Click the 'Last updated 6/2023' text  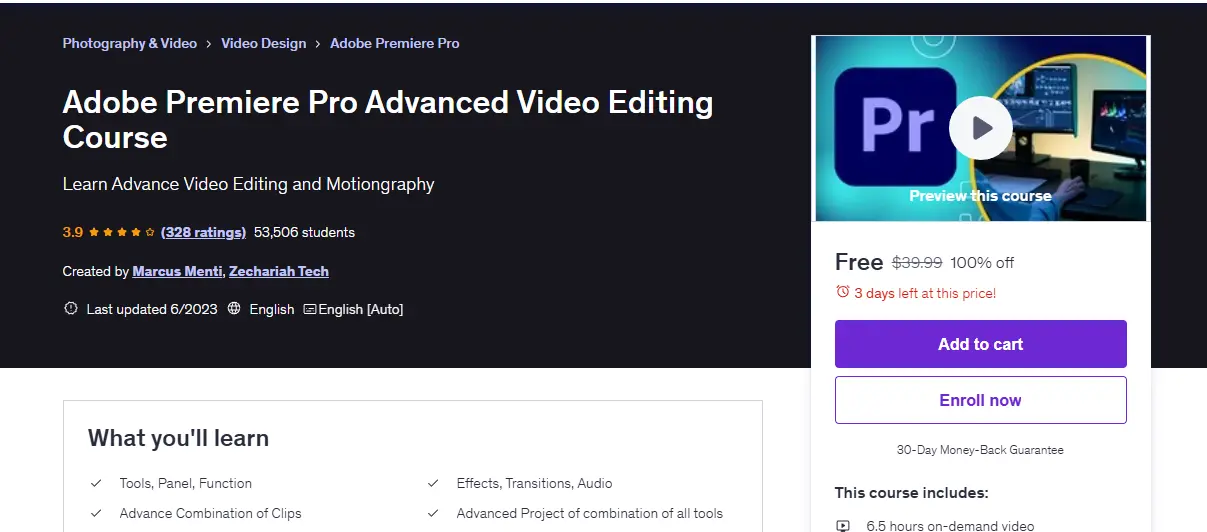coord(152,309)
